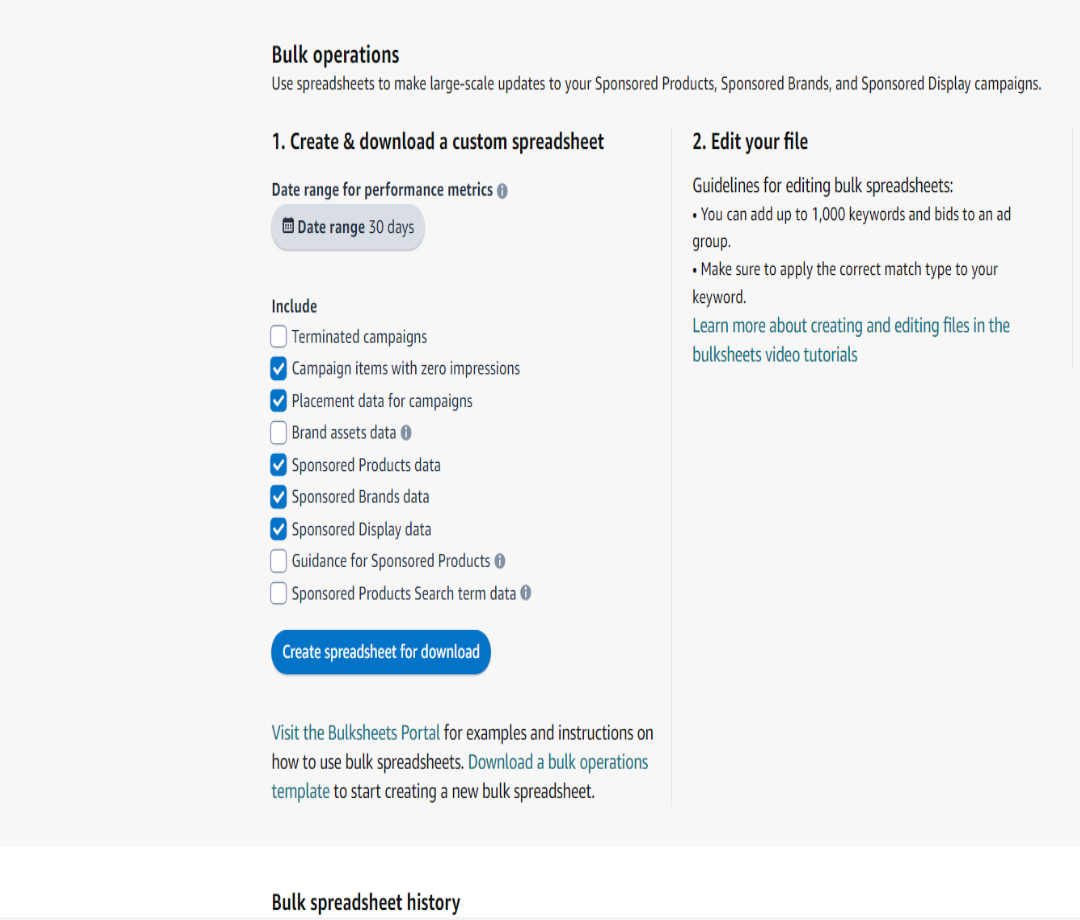Disable Sponsored Brands data
The height and width of the screenshot is (920, 1080).
tap(278, 496)
